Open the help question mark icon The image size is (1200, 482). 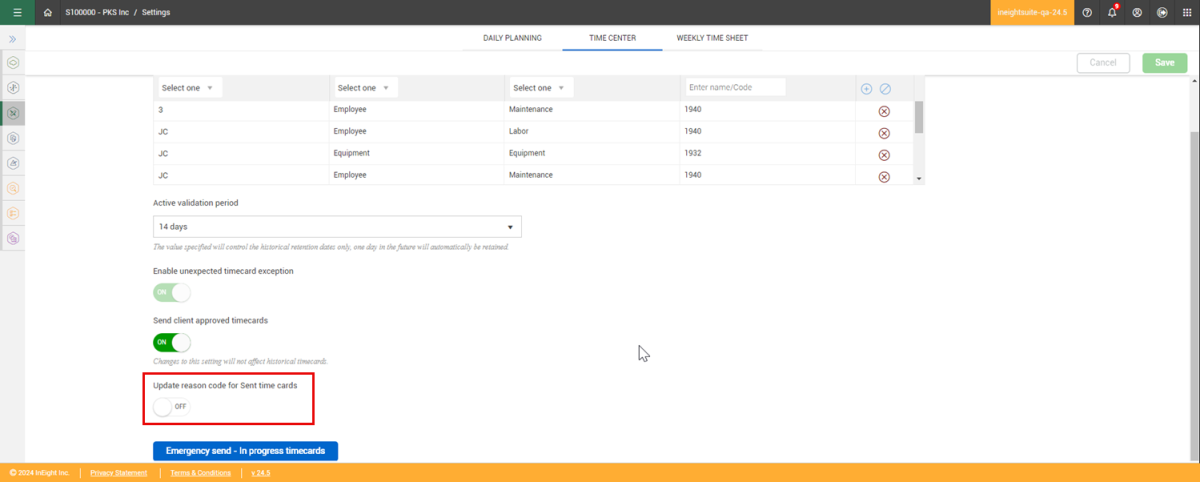[x=1087, y=12]
